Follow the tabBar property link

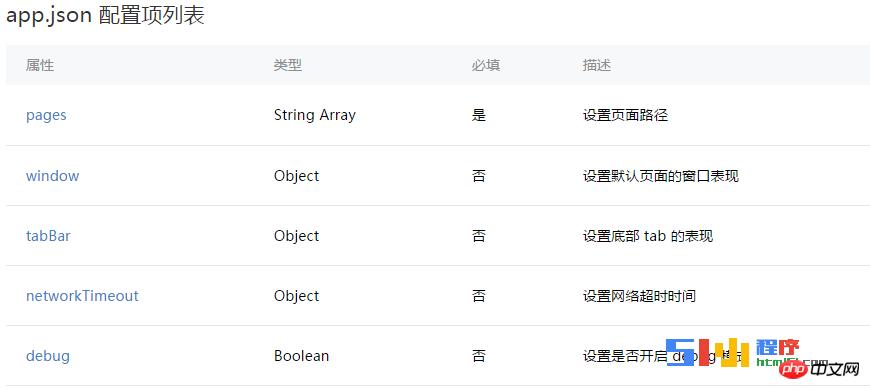tap(48, 236)
